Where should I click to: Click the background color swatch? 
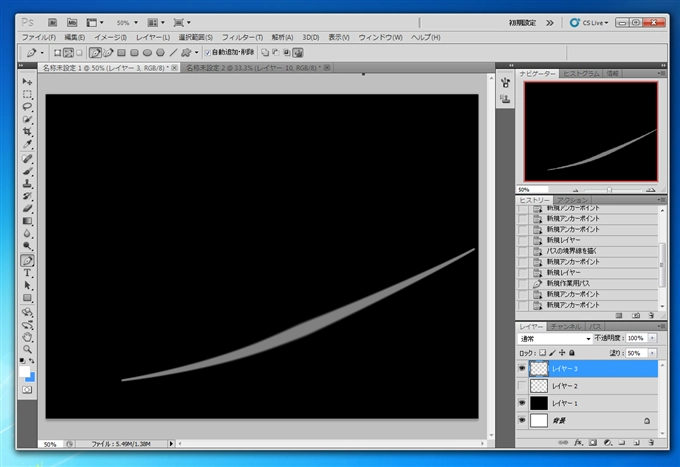[x=32, y=378]
